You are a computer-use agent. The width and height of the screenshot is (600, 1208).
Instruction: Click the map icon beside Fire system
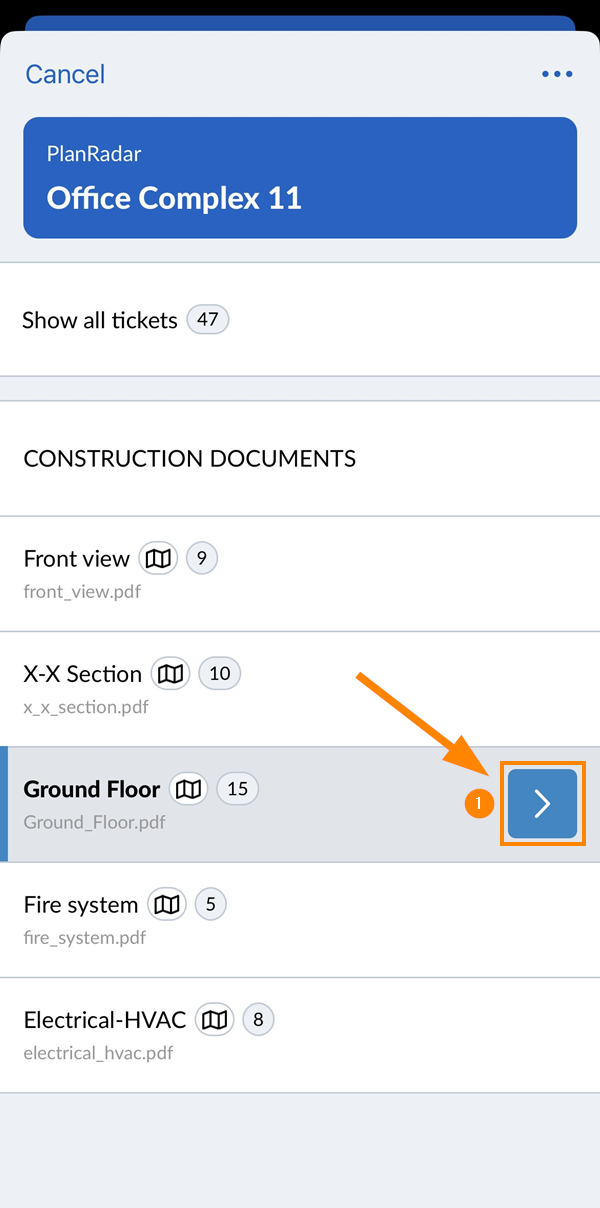[167, 905]
